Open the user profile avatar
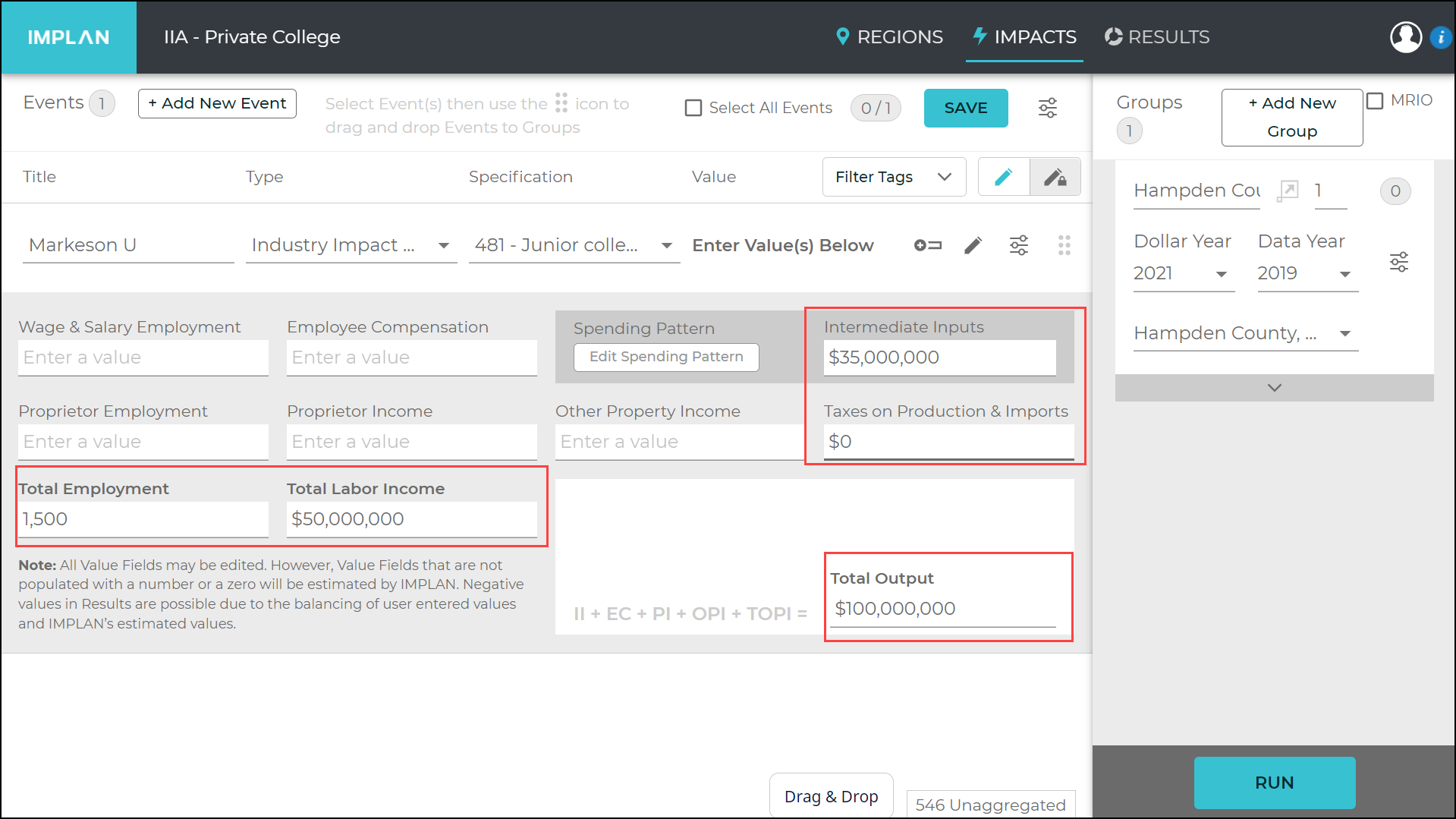The height and width of the screenshot is (819, 1456). 1405,37
